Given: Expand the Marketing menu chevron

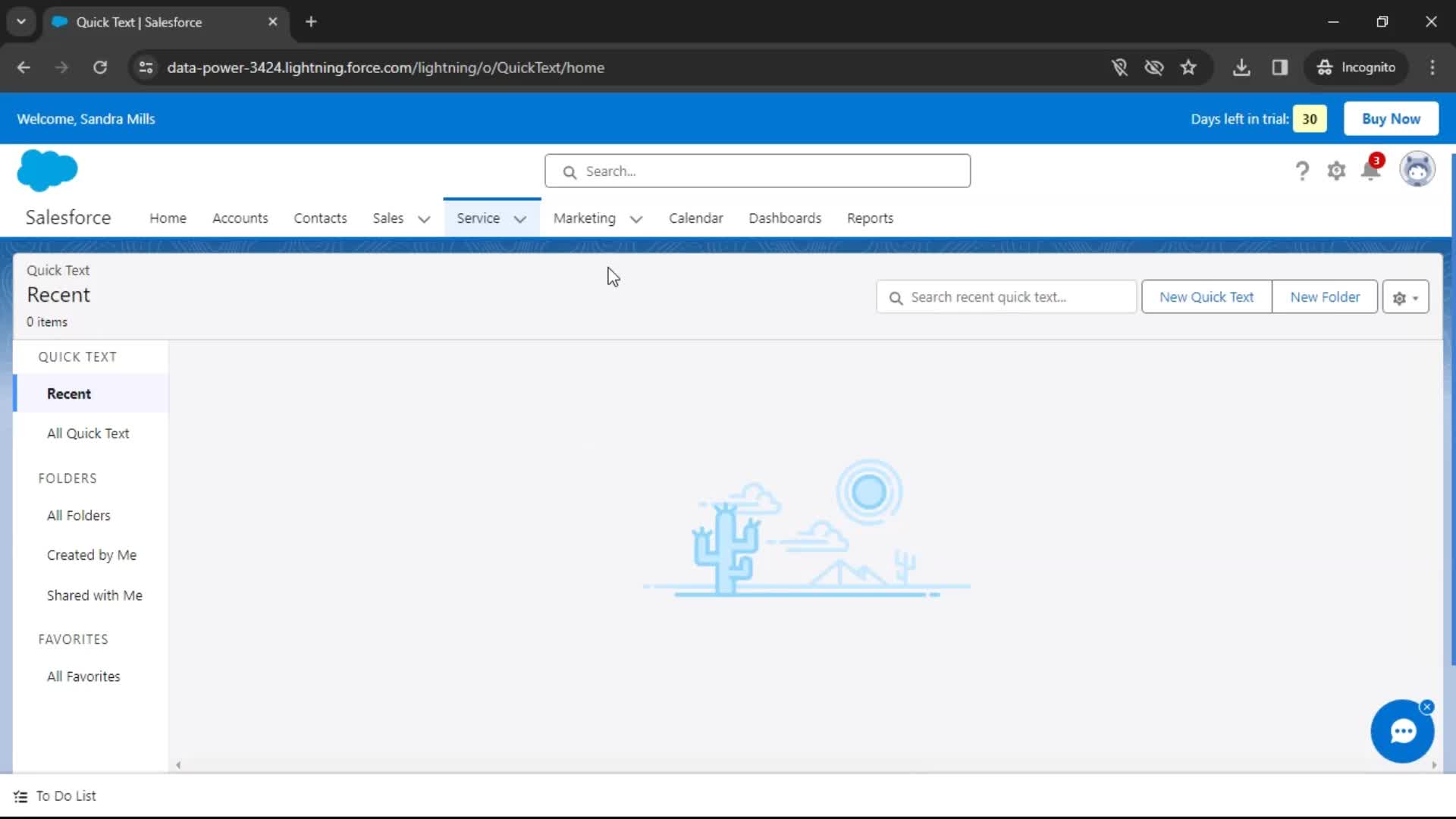Looking at the screenshot, I should 636,219.
